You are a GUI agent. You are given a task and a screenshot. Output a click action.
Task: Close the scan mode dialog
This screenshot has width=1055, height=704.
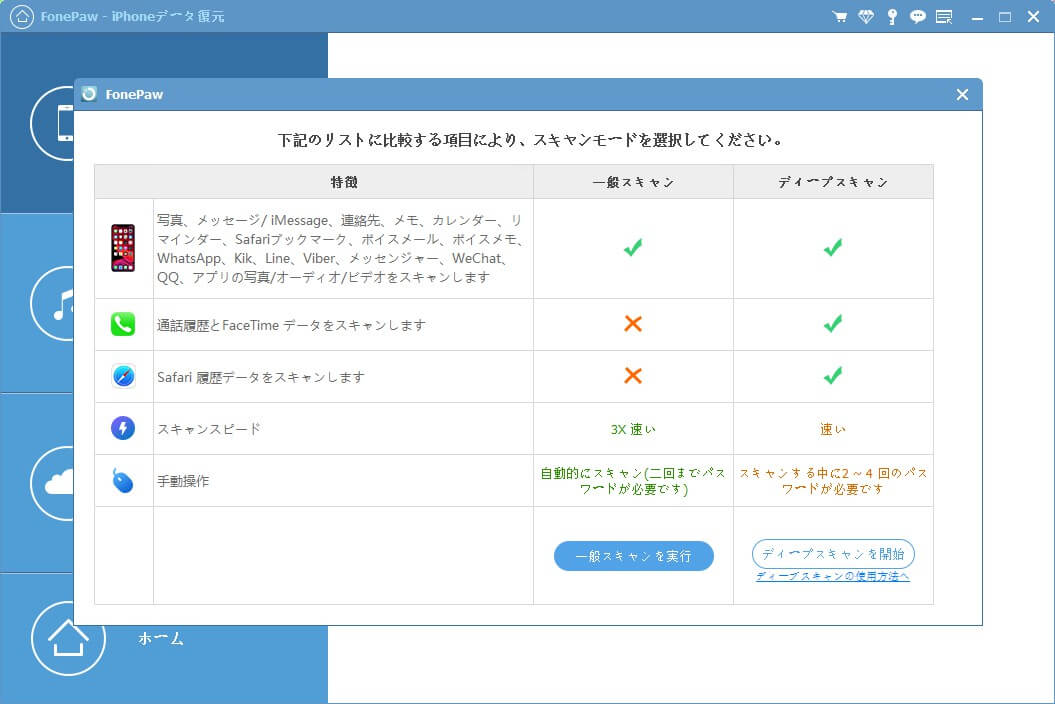tap(962, 95)
